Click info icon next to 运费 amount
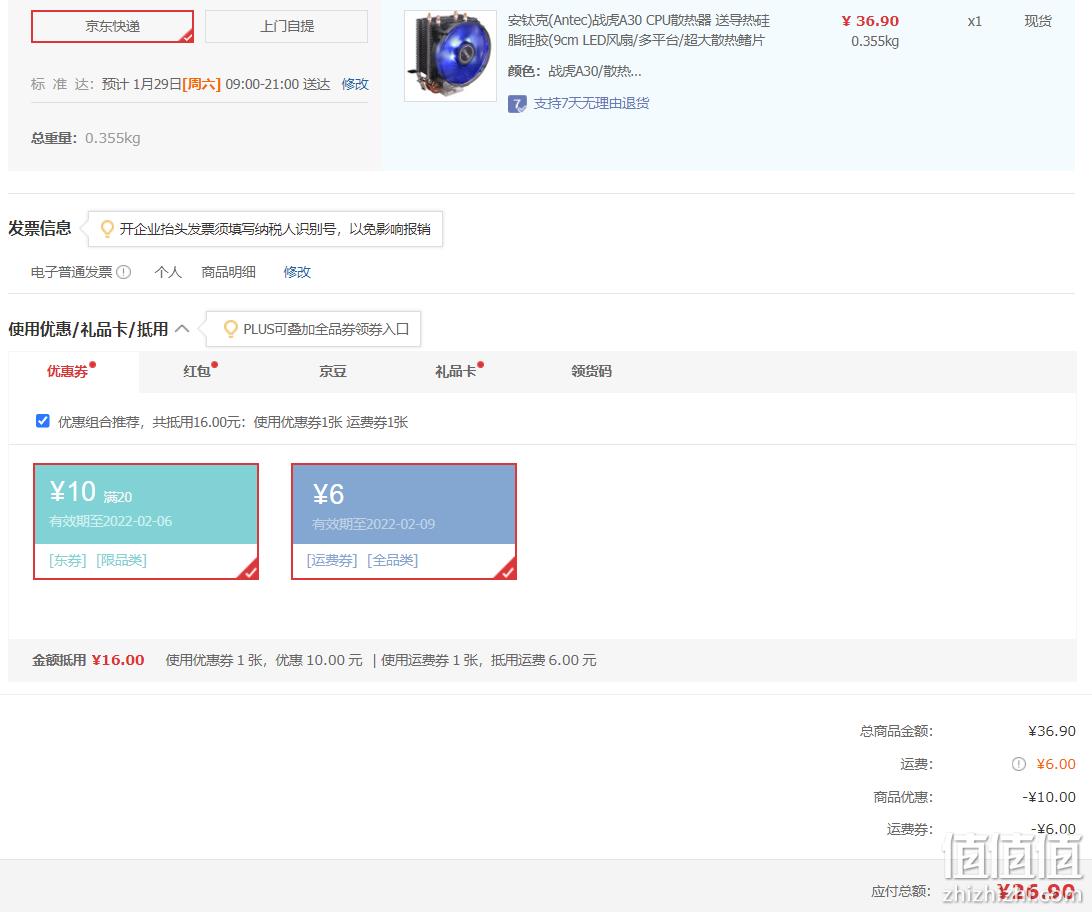 [x=1019, y=764]
